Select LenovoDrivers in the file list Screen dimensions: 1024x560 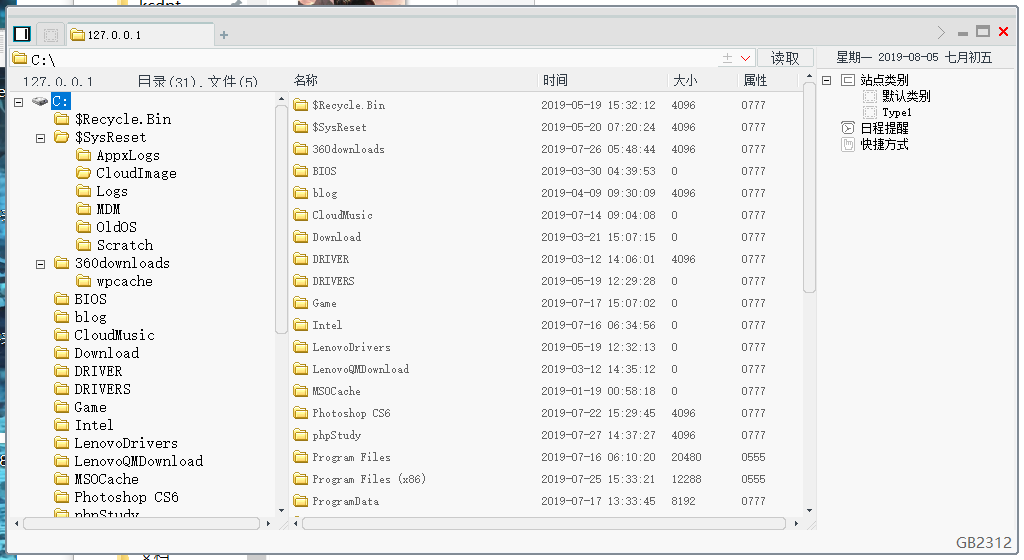[x=351, y=347]
